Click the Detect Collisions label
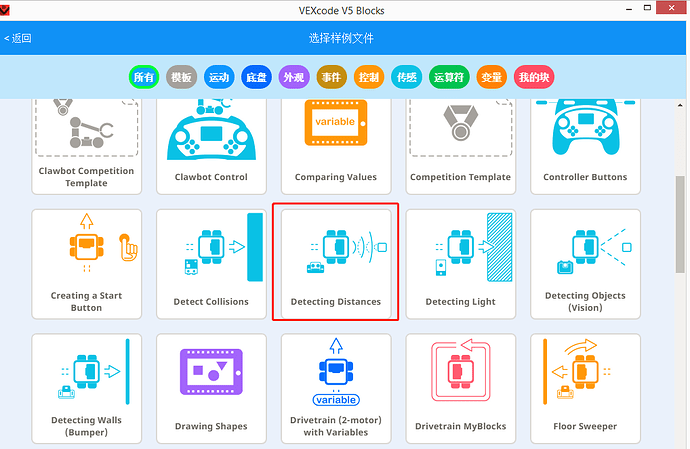This screenshot has width=690, height=449. [x=211, y=302]
